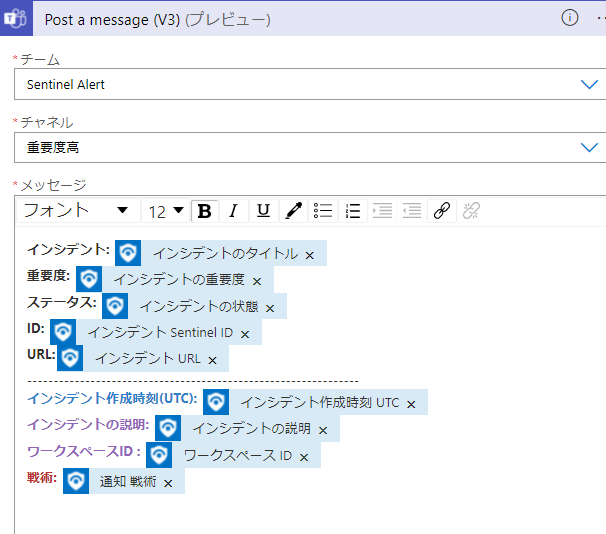Click the blue インシデント作成時刻(UTC): label

[x=112, y=398]
